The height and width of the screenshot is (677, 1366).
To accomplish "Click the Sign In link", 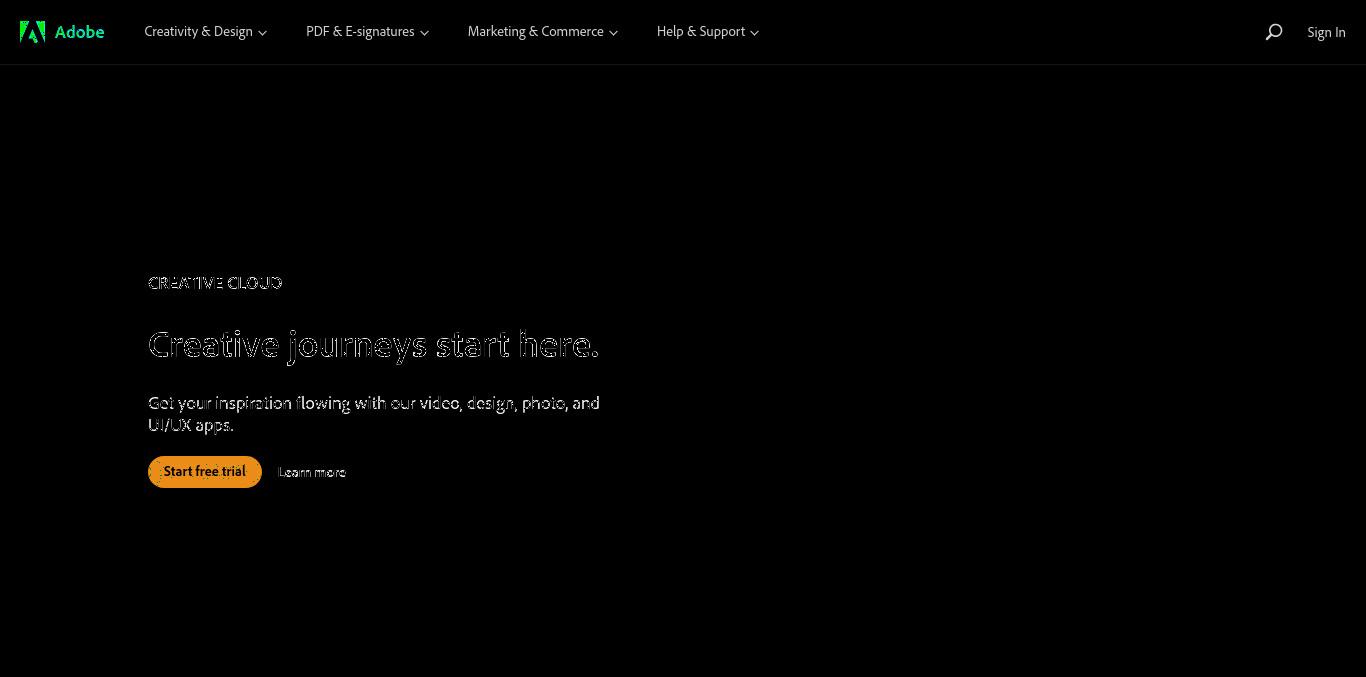I will 1326,32.
